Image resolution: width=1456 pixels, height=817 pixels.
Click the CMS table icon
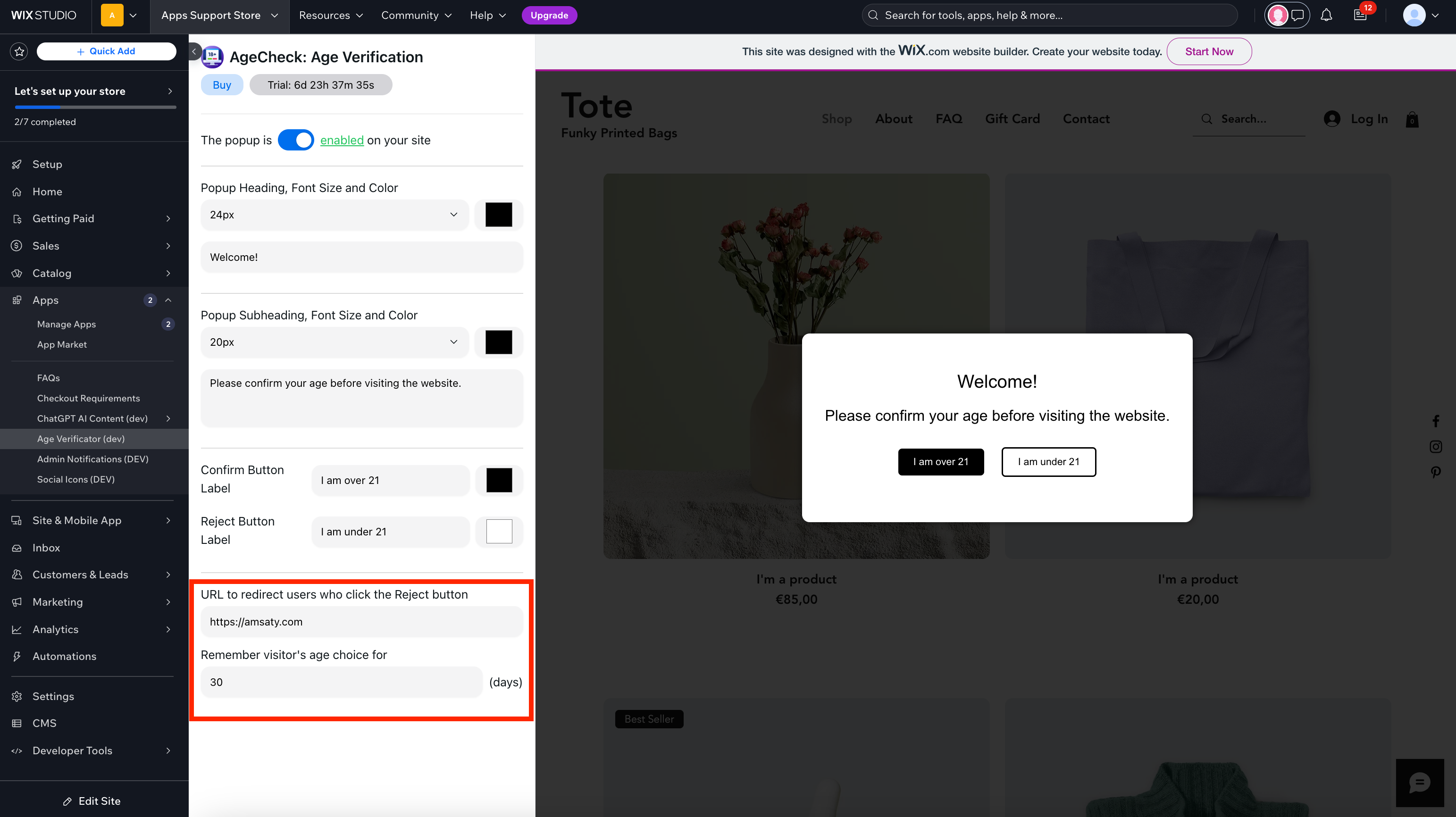(x=17, y=723)
